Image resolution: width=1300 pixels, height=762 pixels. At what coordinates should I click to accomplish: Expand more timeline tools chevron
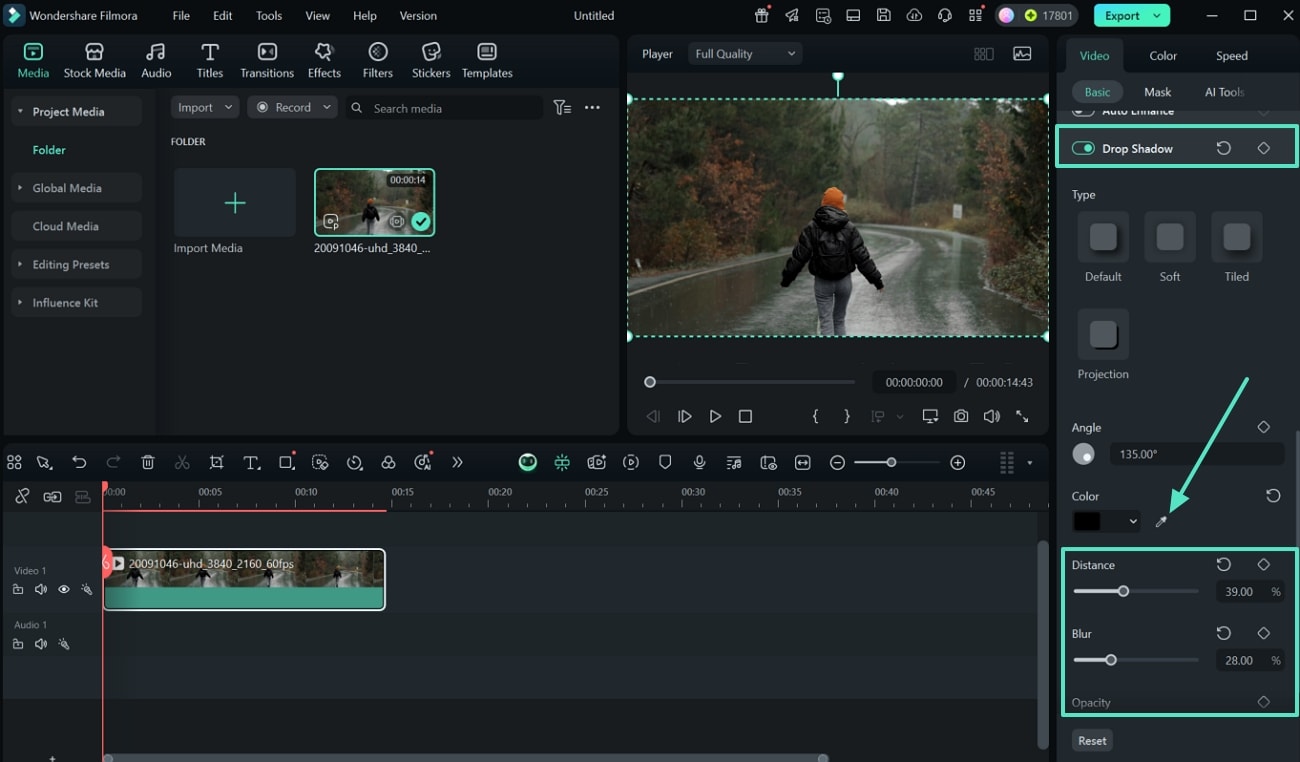click(457, 462)
